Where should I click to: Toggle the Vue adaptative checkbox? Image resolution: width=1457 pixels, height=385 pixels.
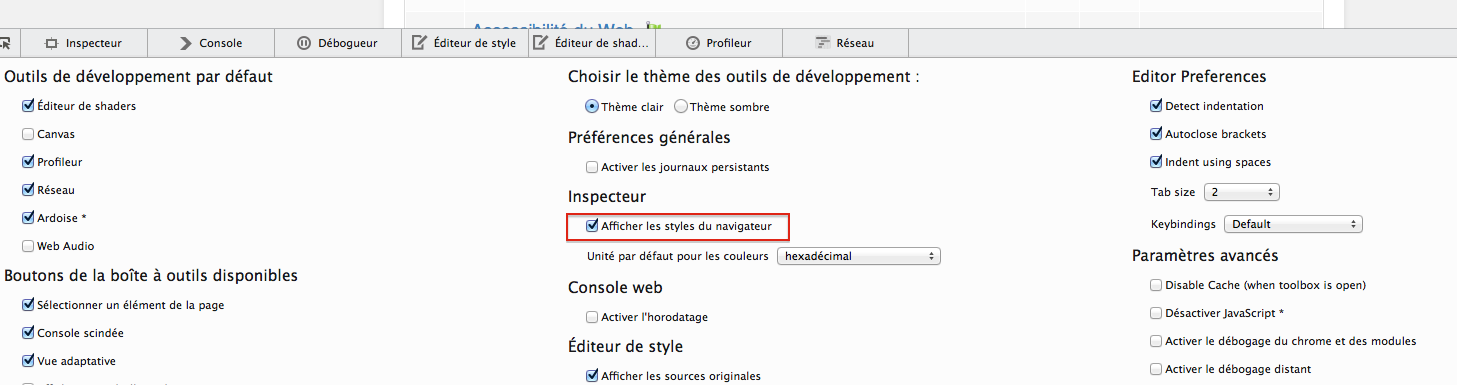28,361
